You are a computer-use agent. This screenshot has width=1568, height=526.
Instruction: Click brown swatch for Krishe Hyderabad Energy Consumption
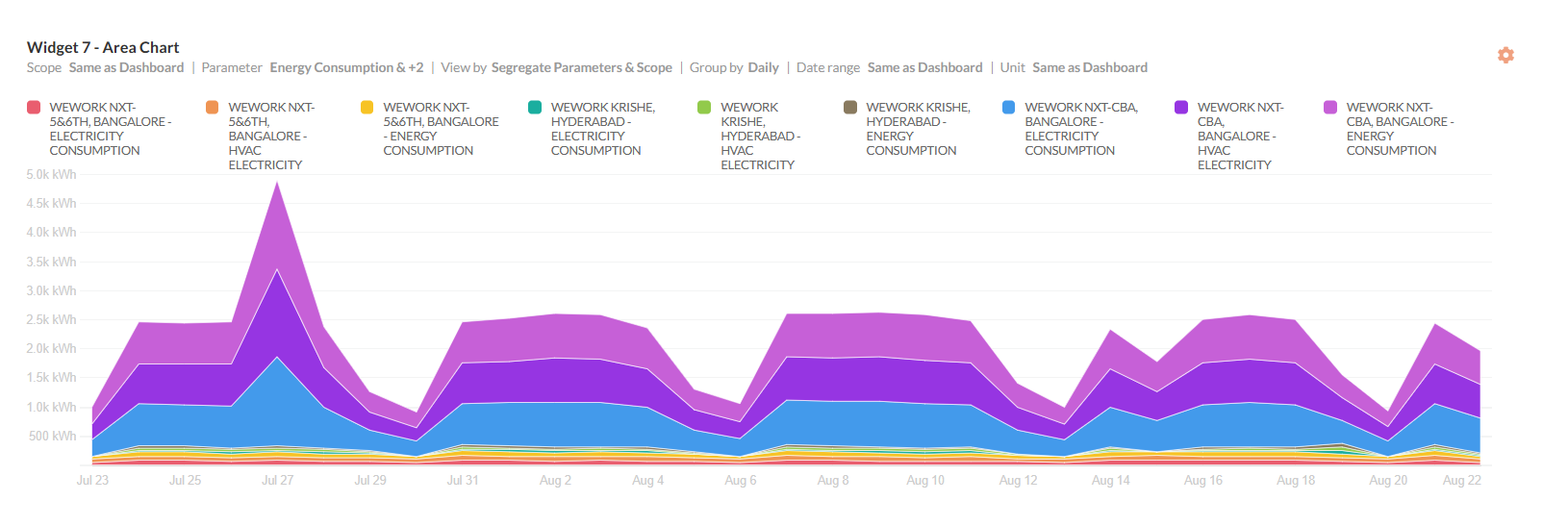pos(850,107)
